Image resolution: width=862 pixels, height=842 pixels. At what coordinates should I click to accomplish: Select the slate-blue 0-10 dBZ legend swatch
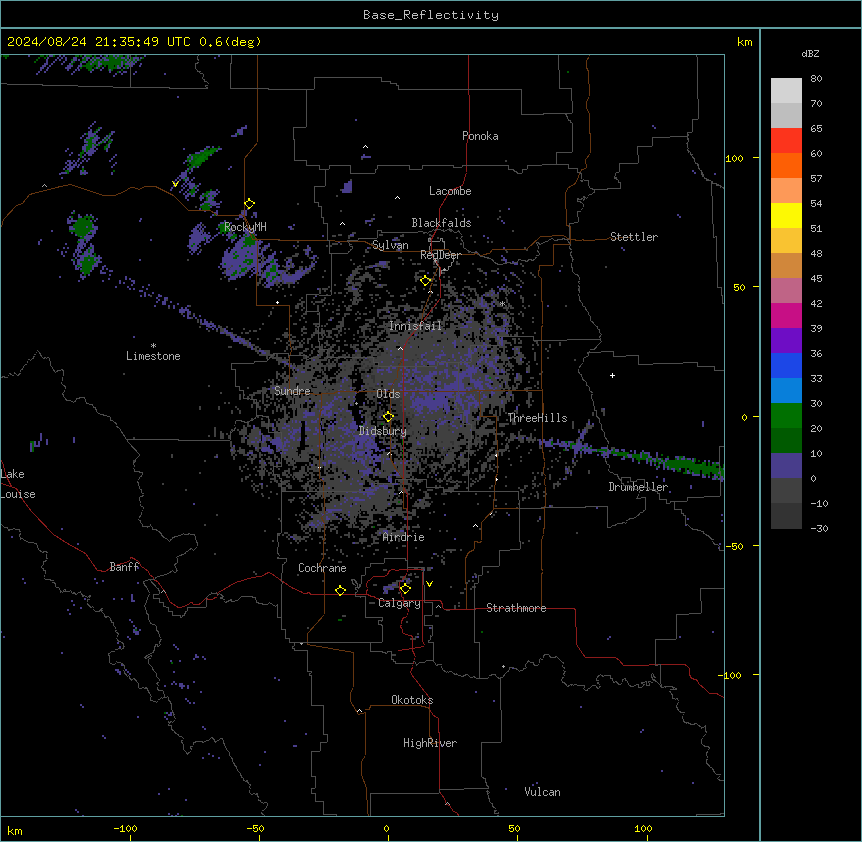(x=786, y=466)
